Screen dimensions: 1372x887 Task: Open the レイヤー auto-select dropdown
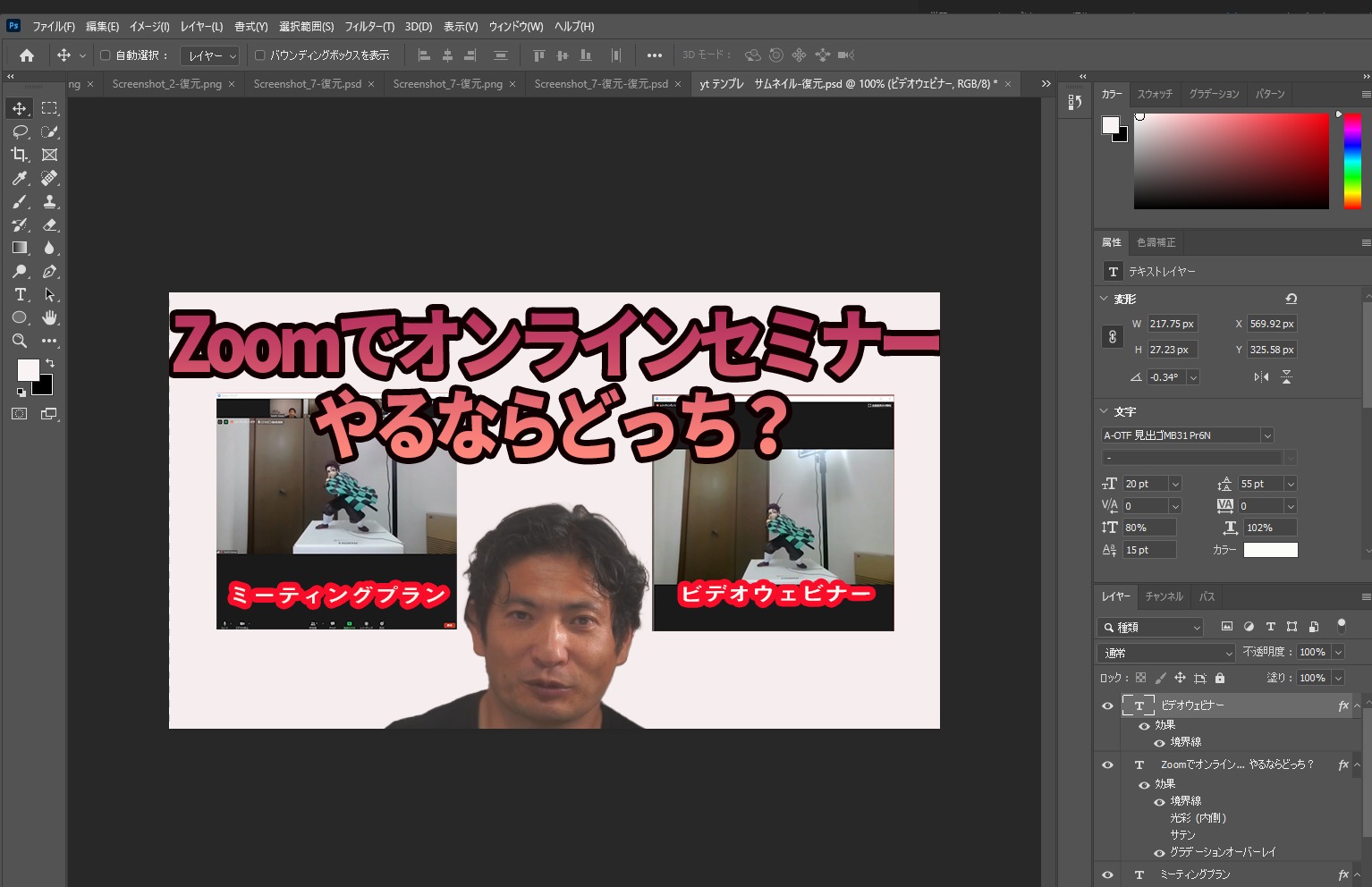210,55
